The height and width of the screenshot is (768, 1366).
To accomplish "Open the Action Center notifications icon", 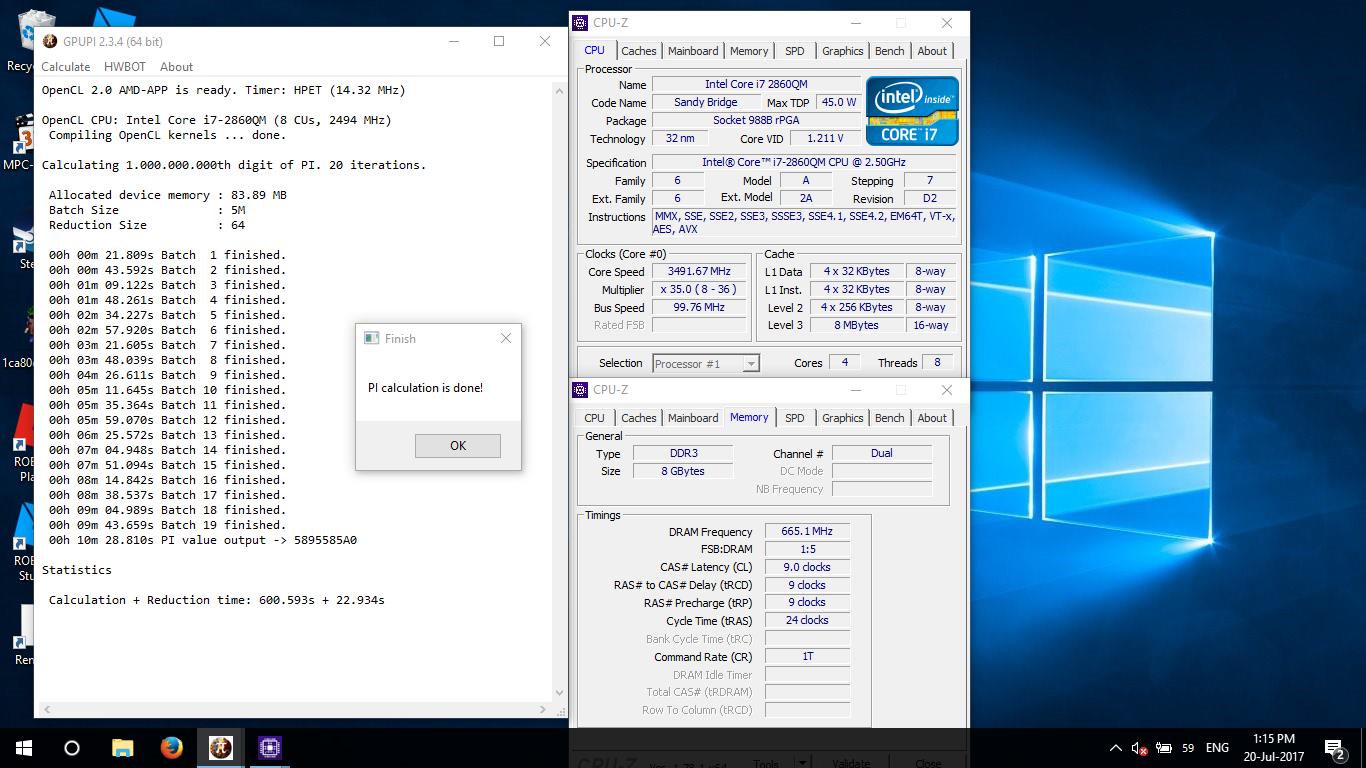I will click(1334, 747).
